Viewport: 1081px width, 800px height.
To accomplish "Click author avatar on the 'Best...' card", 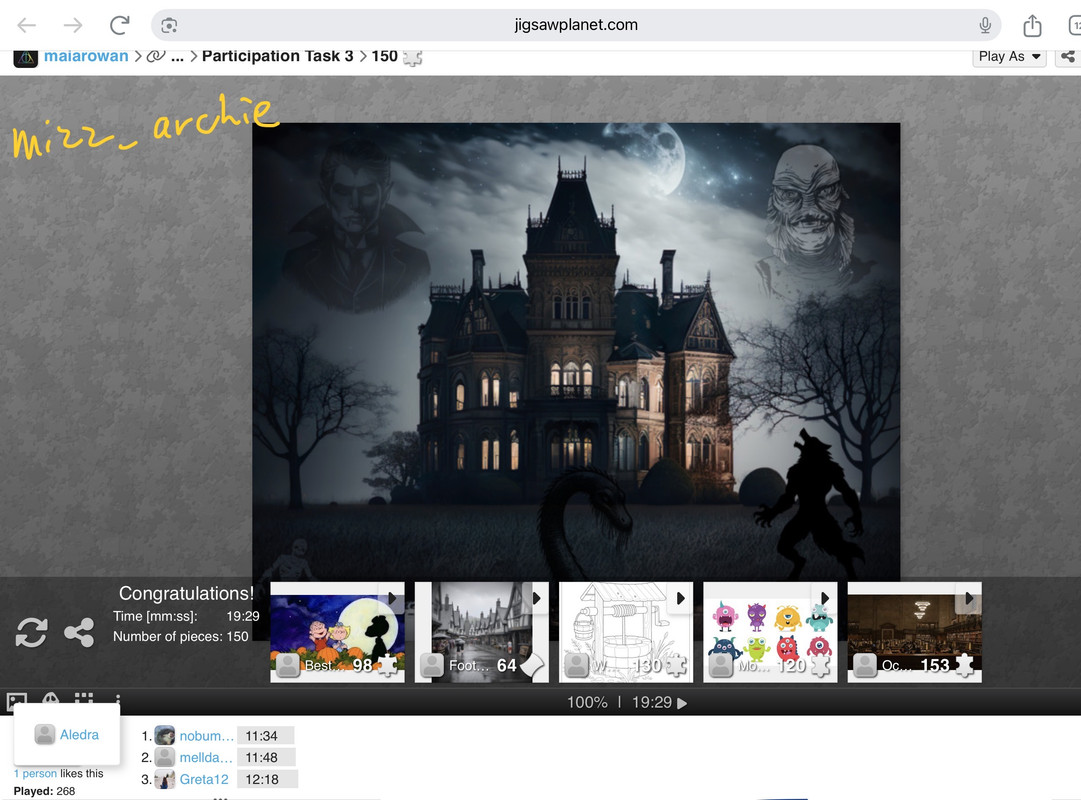I will [x=287, y=666].
